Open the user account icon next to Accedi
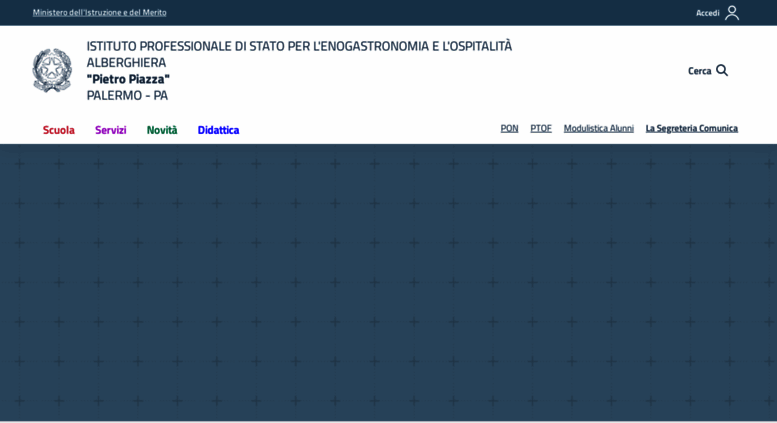Viewport: 777px width, 423px height. [732, 13]
